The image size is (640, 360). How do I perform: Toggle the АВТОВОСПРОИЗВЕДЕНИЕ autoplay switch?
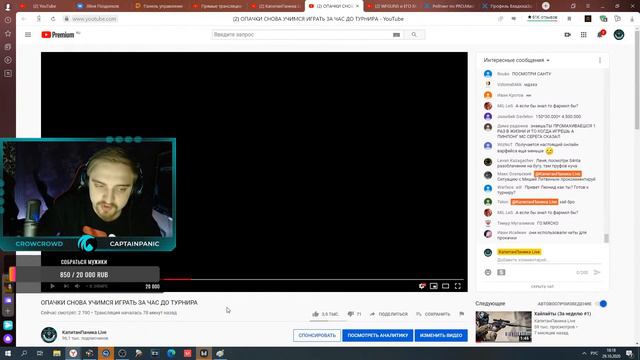click(601, 304)
